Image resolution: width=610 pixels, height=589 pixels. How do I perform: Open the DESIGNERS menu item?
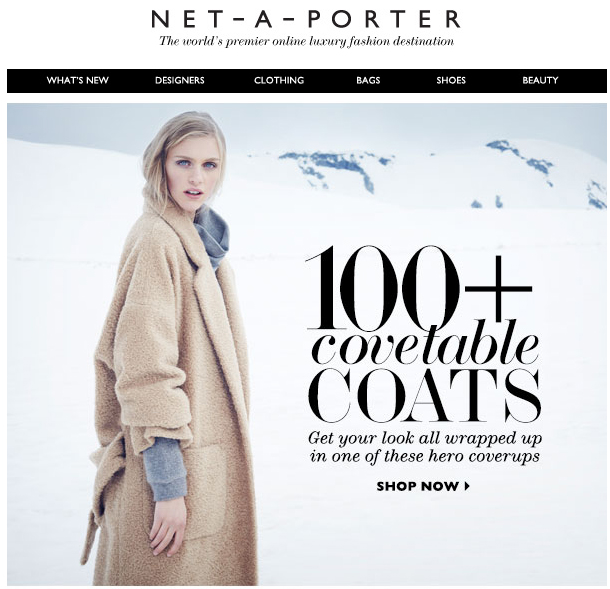click(x=180, y=81)
